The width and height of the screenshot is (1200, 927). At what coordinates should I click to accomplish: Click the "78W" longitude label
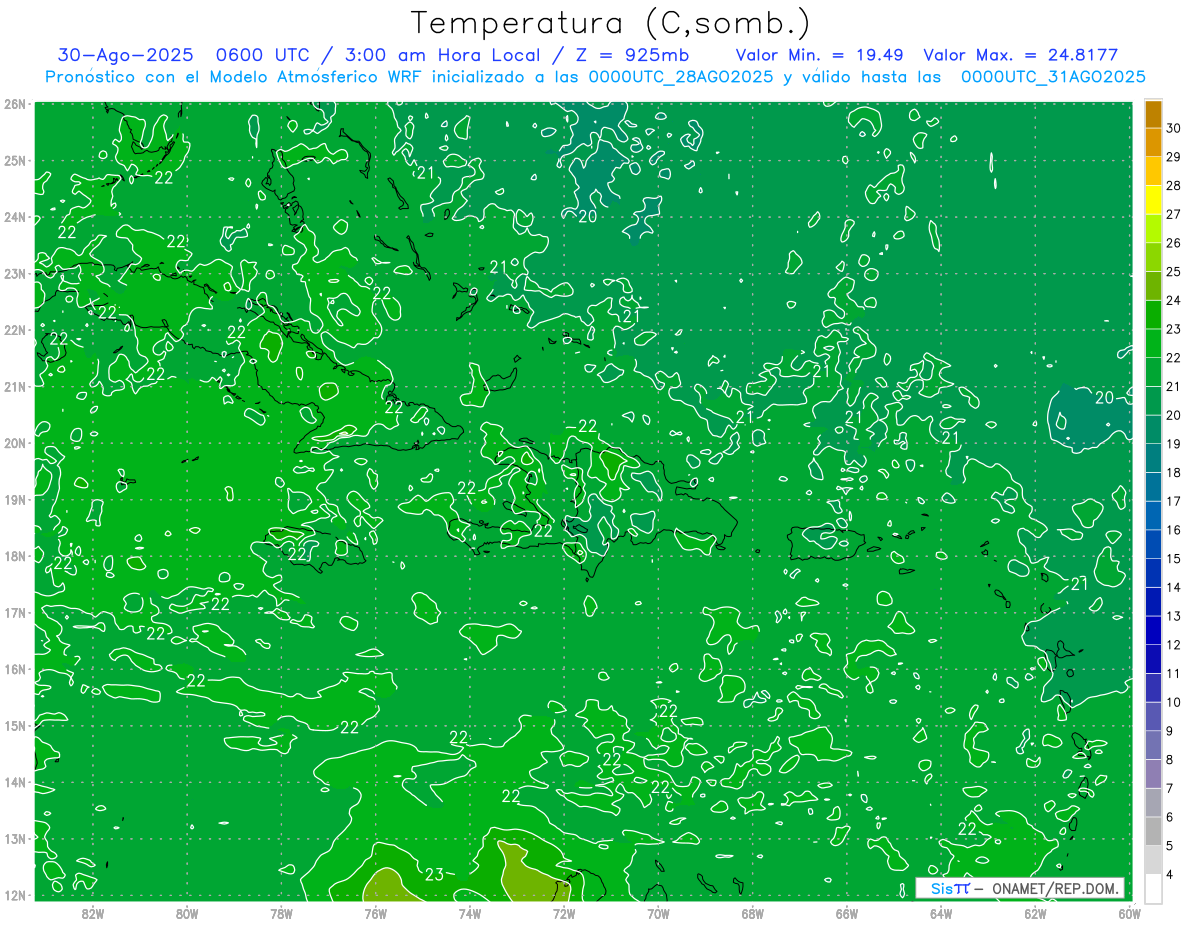pyautogui.click(x=281, y=913)
